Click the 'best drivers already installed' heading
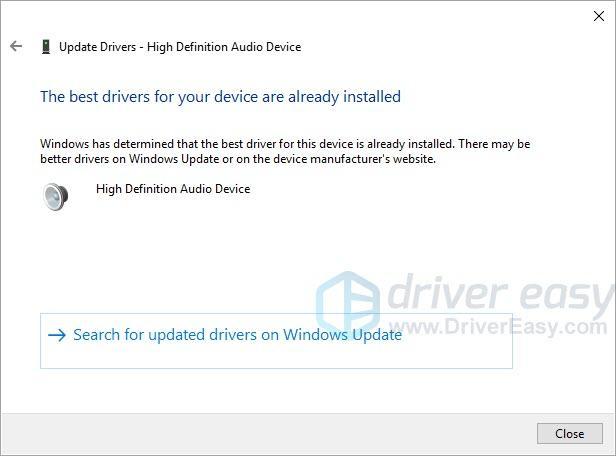The image size is (616, 456). 220,97
